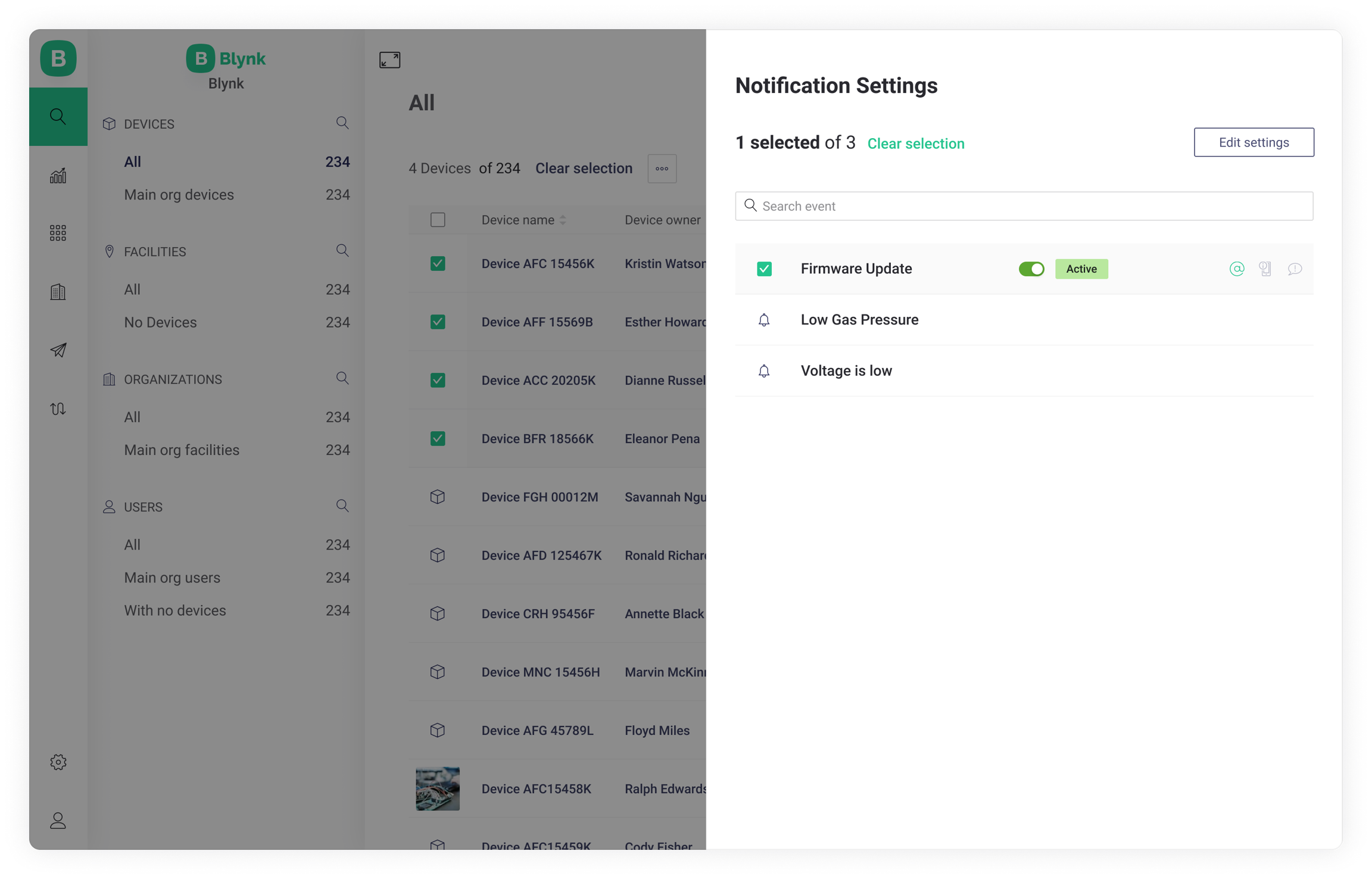This screenshot has height=879, width=1372.
Task: Select With no devices under Users
Action: [x=175, y=610]
